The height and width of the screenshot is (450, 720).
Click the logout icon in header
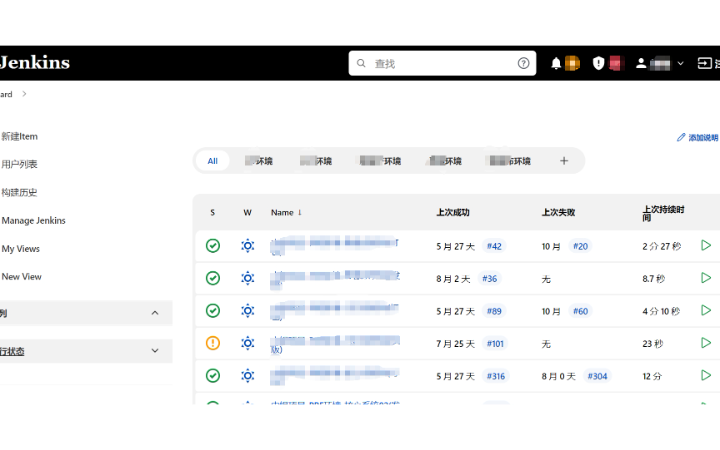tap(704, 63)
